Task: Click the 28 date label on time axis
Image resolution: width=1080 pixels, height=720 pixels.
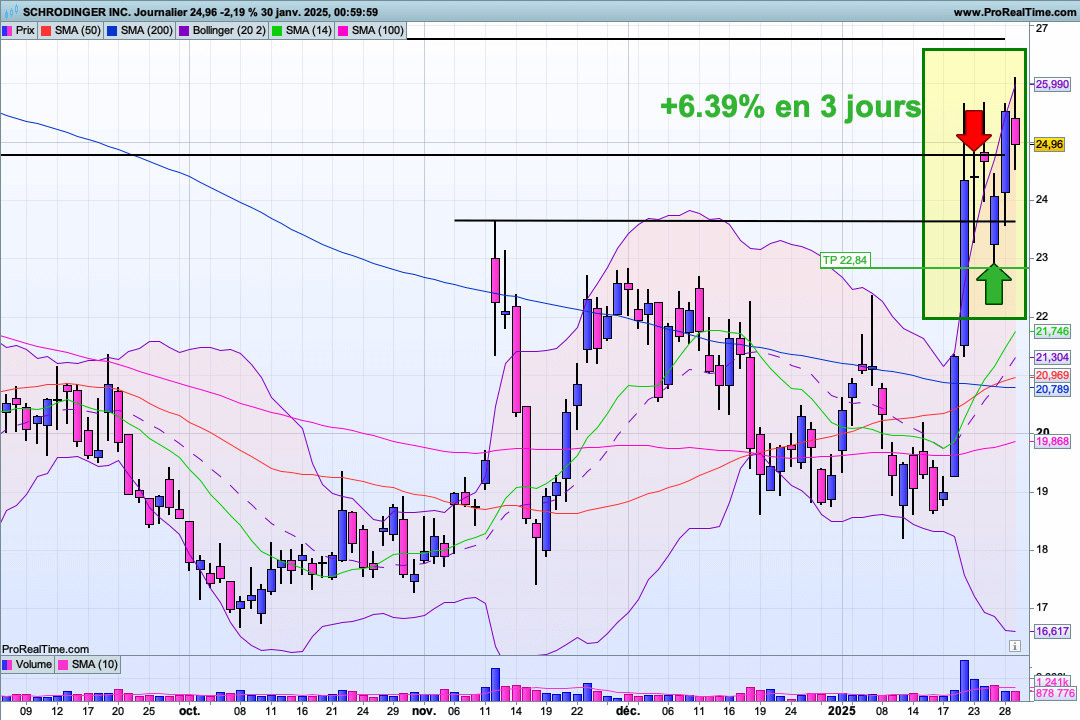Action: tap(1004, 711)
